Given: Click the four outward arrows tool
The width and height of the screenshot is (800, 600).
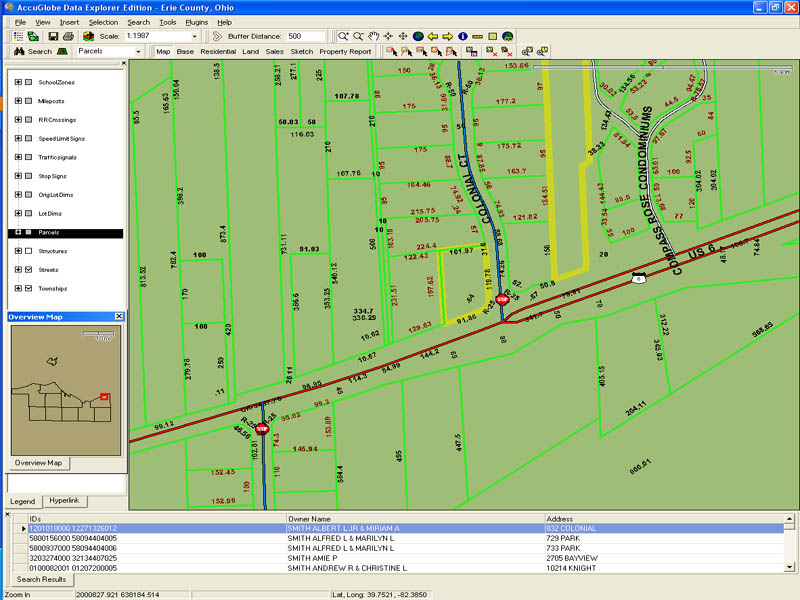Looking at the screenshot, I should tap(403, 36).
